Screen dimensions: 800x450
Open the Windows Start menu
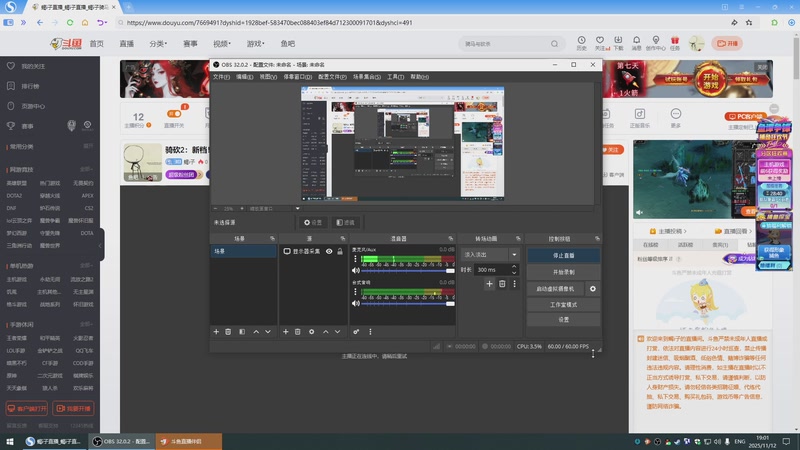(x=10, y=441)
